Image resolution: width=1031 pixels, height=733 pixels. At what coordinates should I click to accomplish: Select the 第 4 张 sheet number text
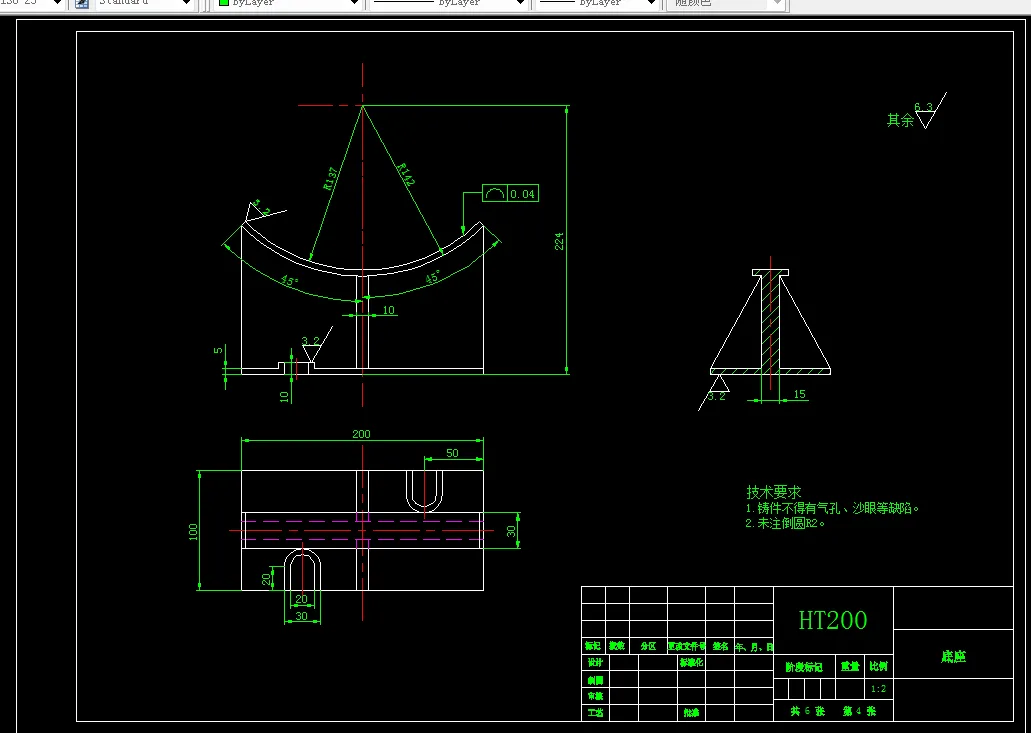tap(859, 711)
